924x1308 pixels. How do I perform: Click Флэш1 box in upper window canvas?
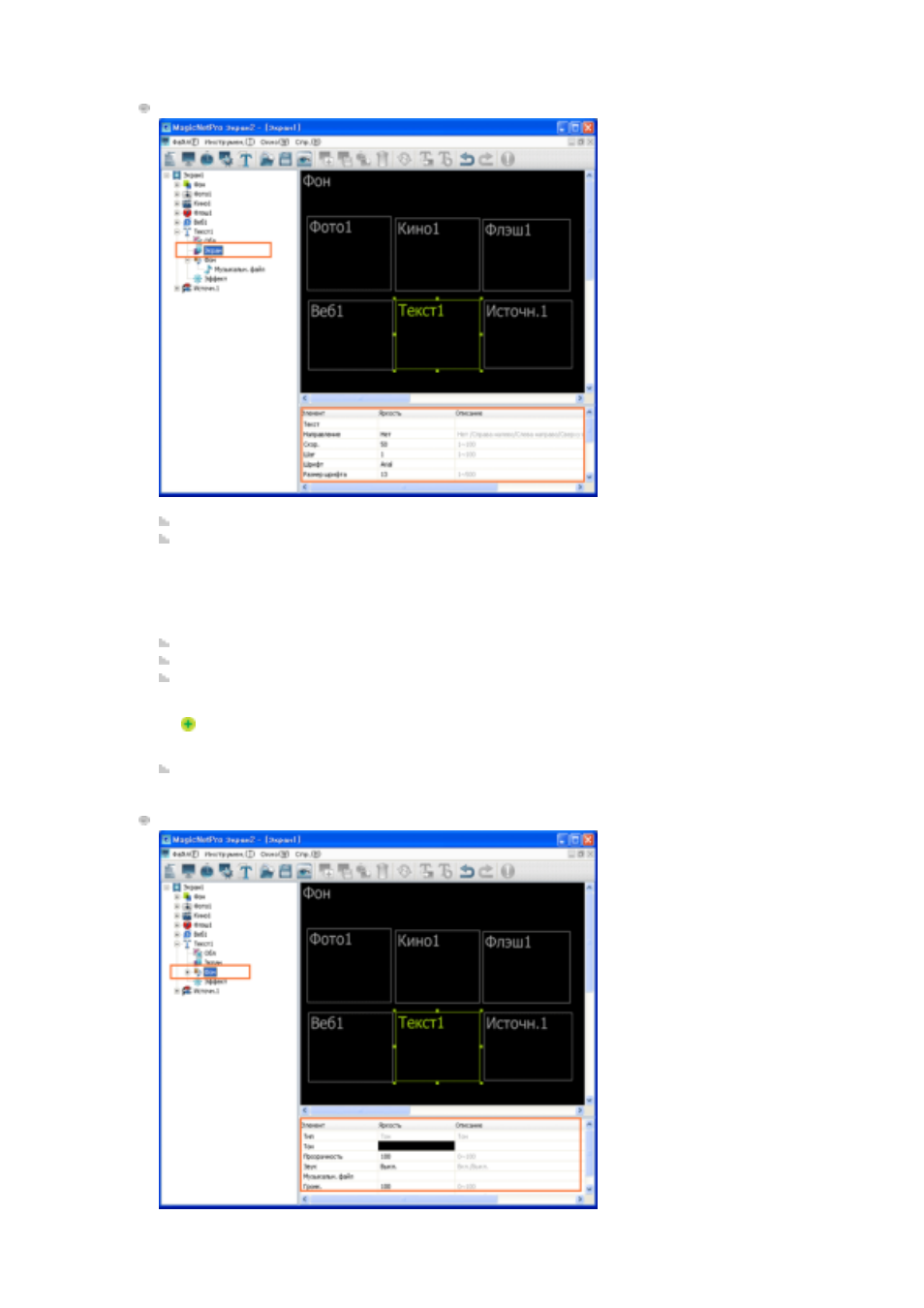point(526,255)
